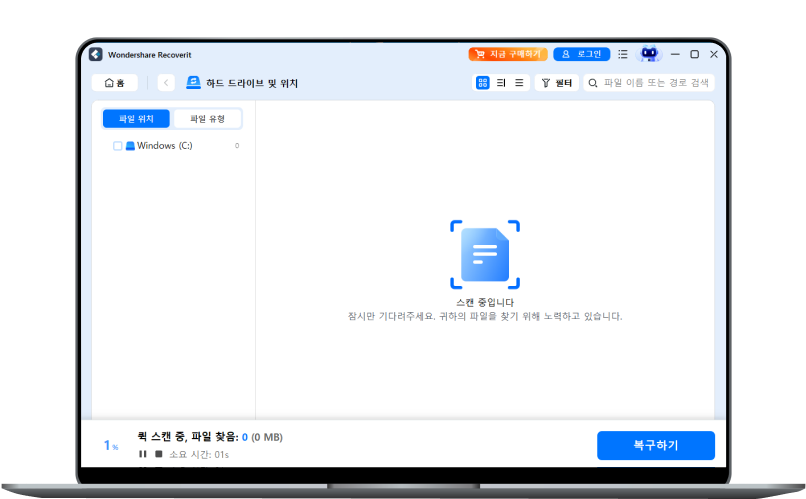Go back with the left chevron button
The image size is (806, 499).
pyautogui.click(x=166, y=83)
